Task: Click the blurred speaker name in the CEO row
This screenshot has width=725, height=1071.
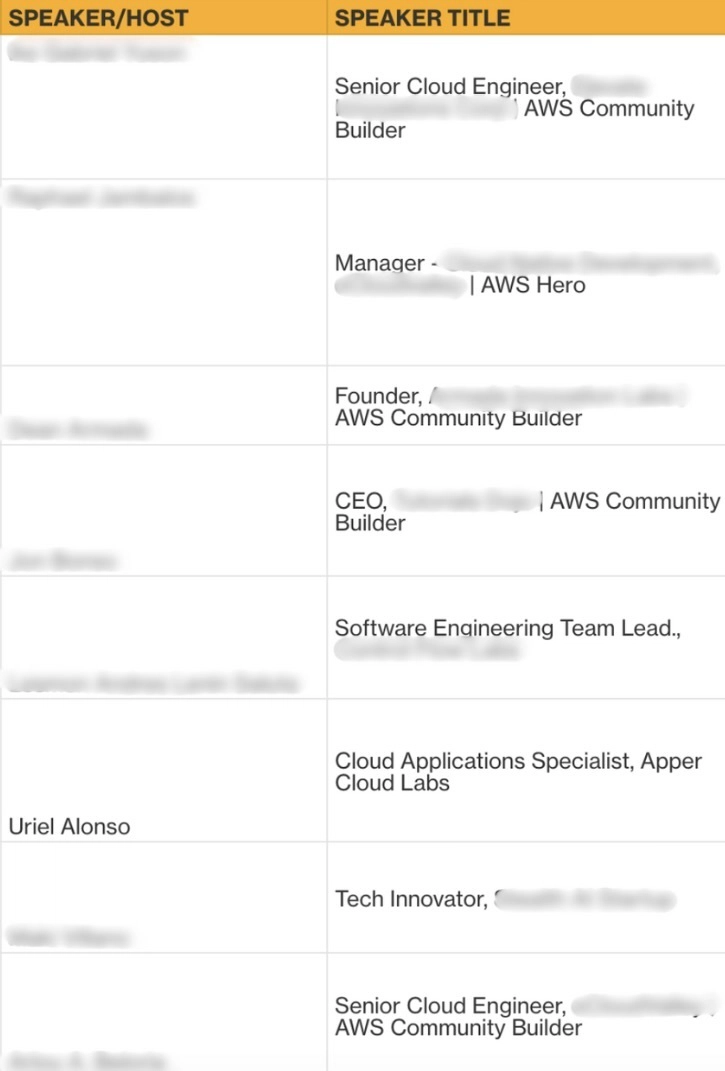Action: click(x=61, y=561)
